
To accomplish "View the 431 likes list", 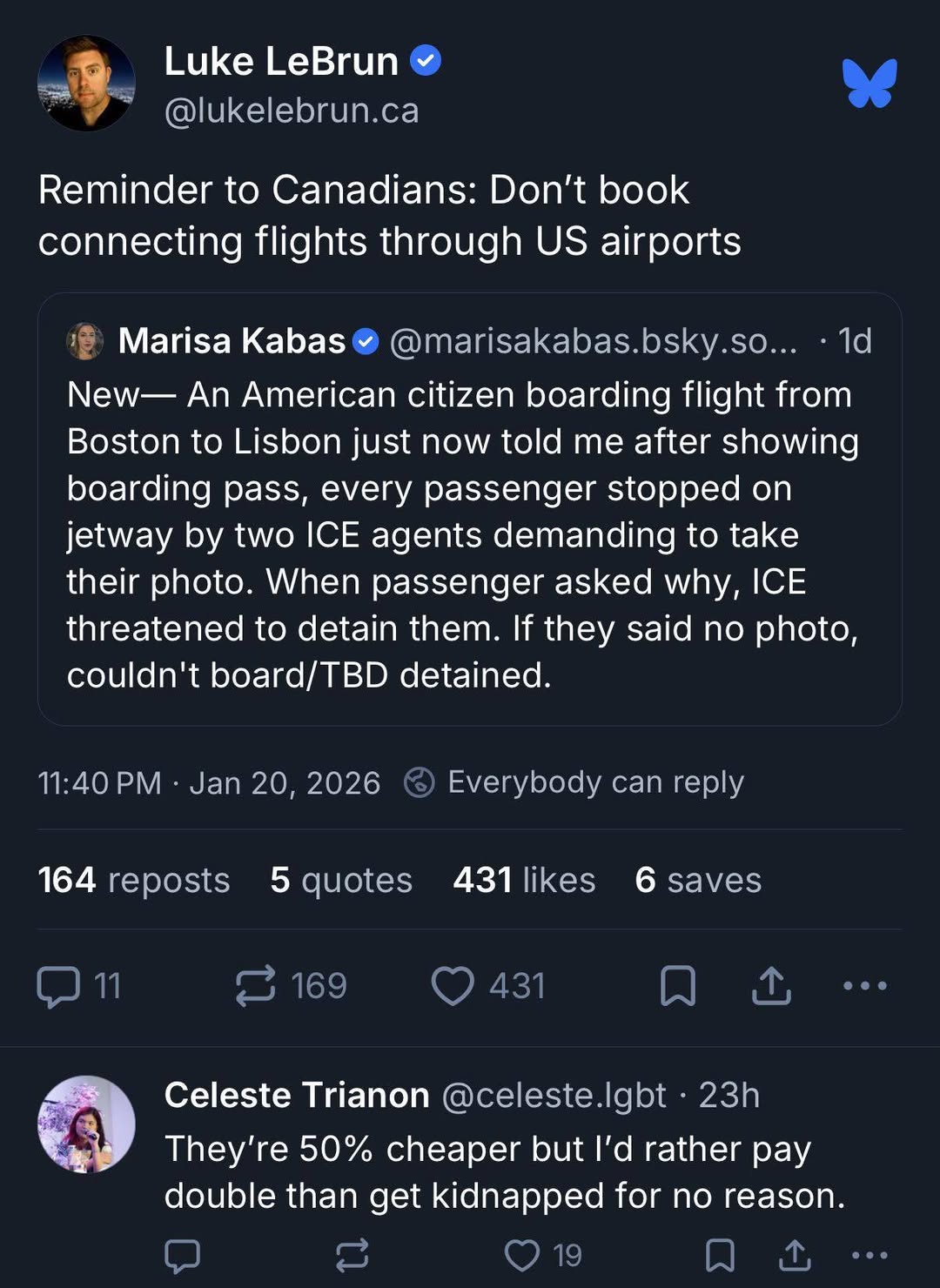I will (x=522, y=880).
